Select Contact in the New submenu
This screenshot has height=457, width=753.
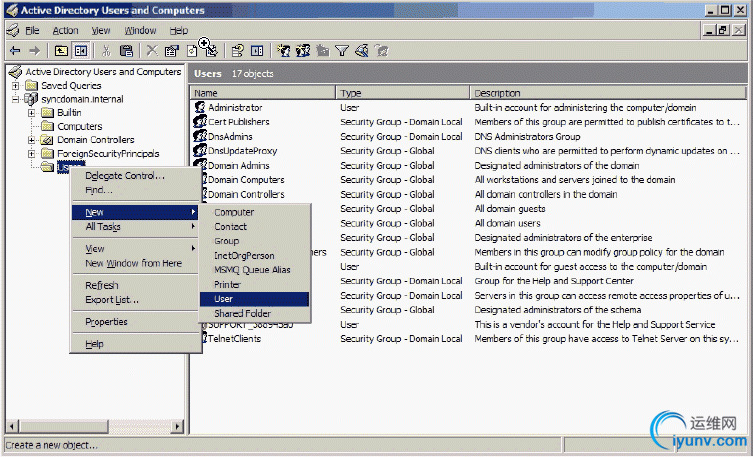coord(255,227)
